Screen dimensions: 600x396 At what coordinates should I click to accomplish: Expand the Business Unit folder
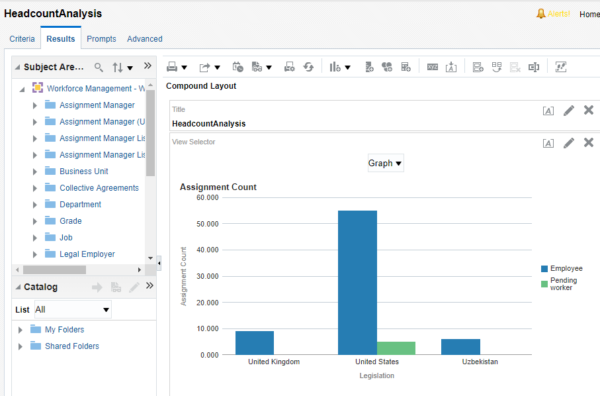(x=34, y=171)
